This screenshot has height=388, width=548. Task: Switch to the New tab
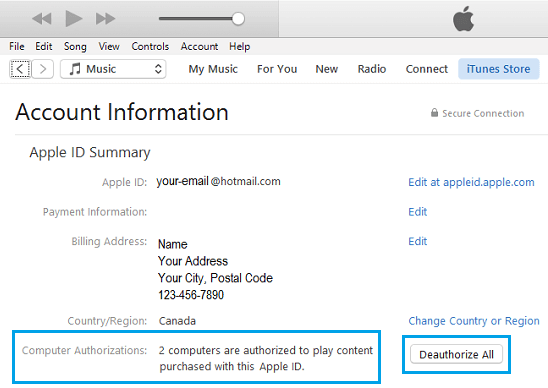327,69
